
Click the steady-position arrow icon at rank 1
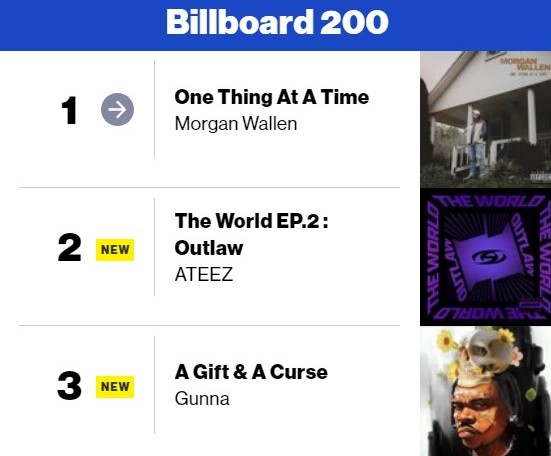[117, 110]
